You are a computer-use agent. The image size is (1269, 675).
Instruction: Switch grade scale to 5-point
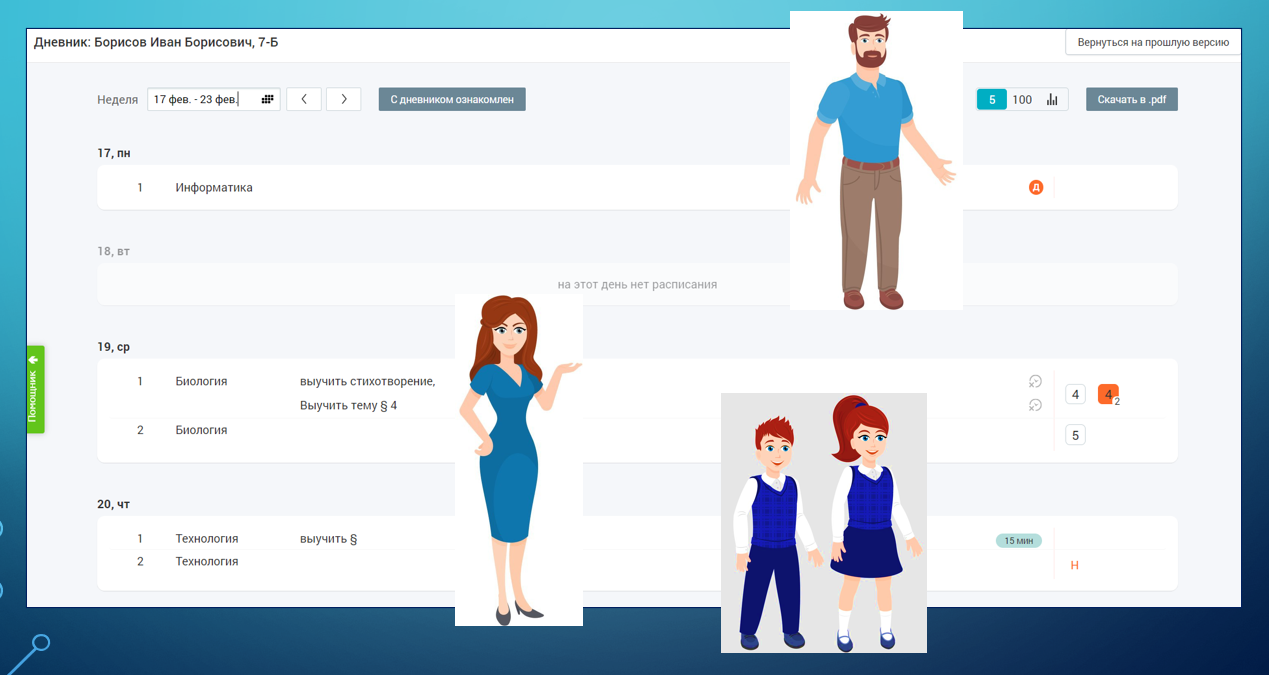(992, 100)
